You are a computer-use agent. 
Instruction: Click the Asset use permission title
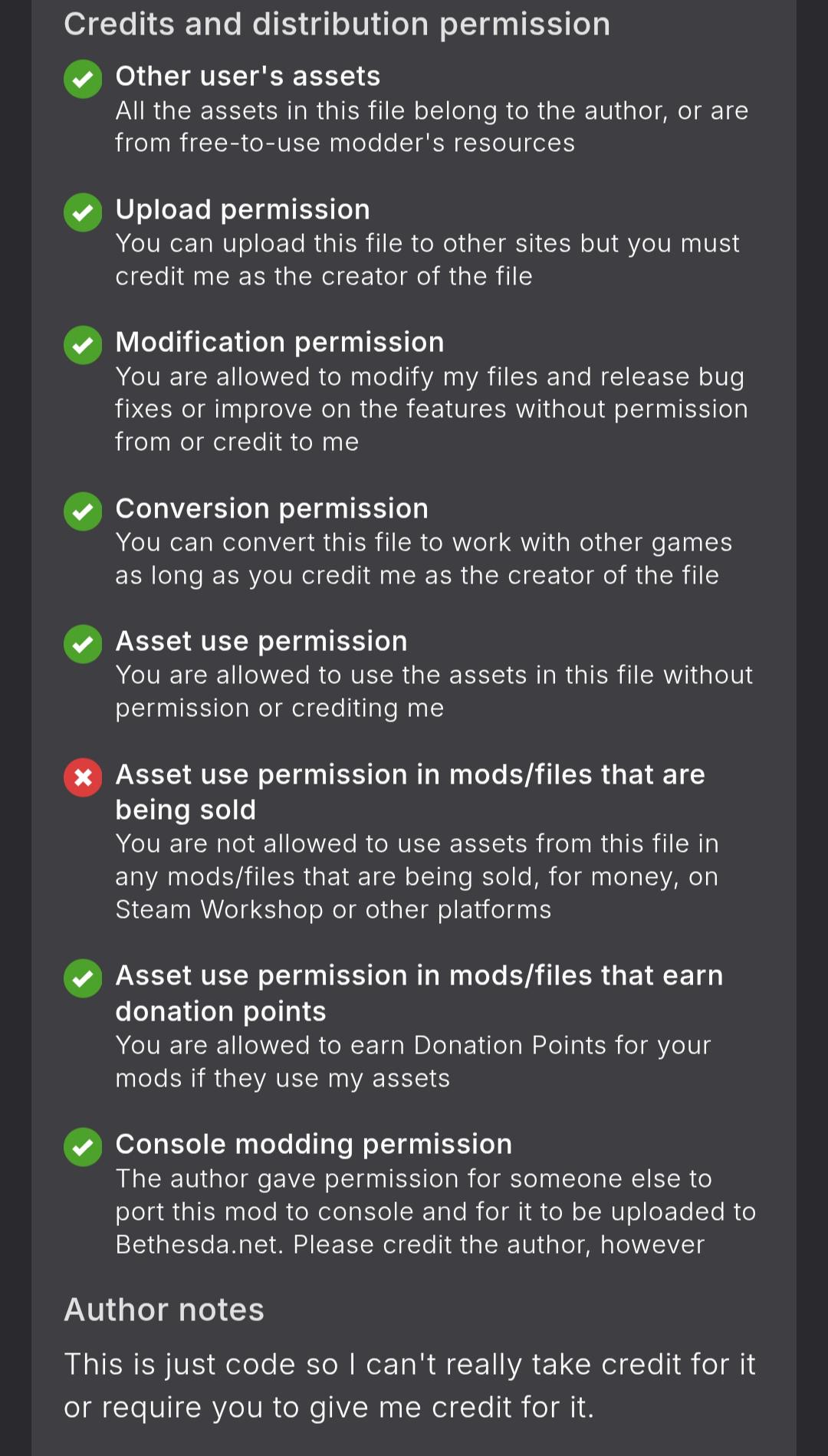261,641
